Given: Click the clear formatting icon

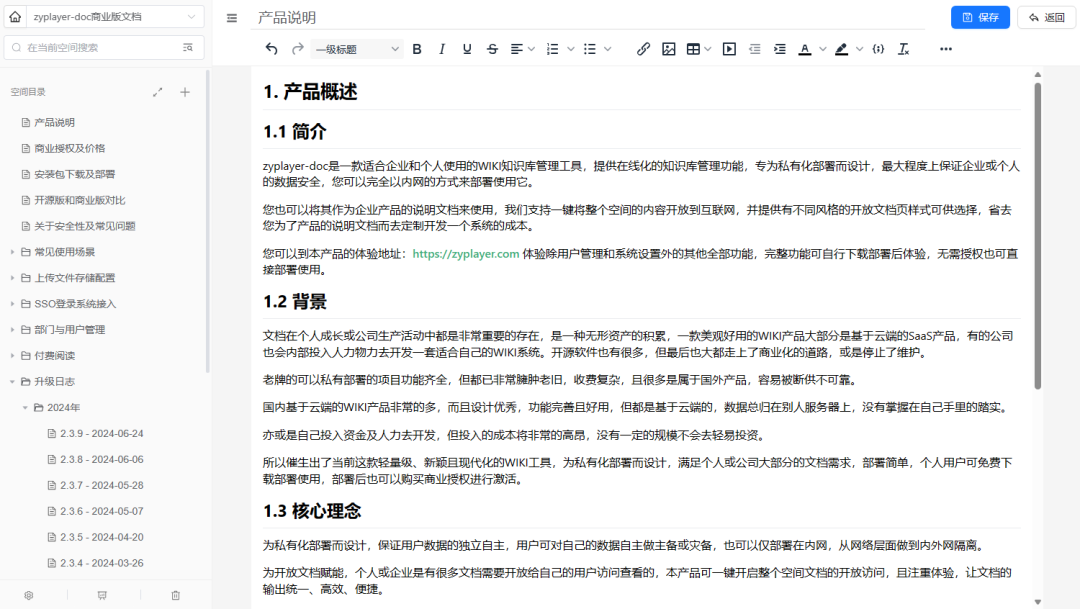Looking at the screenshot, I should click(904, 49).
